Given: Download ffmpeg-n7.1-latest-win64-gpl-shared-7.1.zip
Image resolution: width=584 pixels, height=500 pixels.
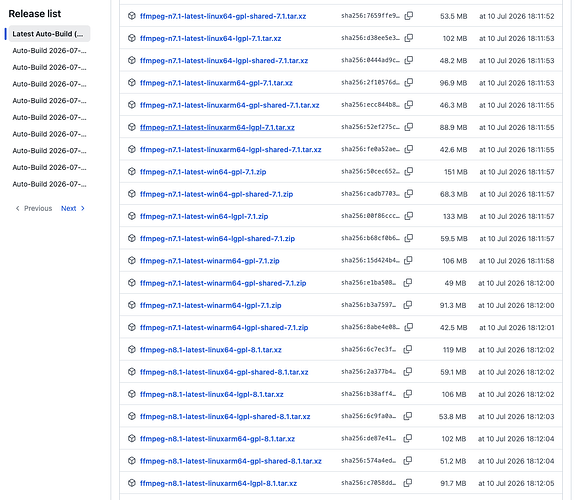Looking at the screenshot, I should pyautogui.click(x=216, y=194).
